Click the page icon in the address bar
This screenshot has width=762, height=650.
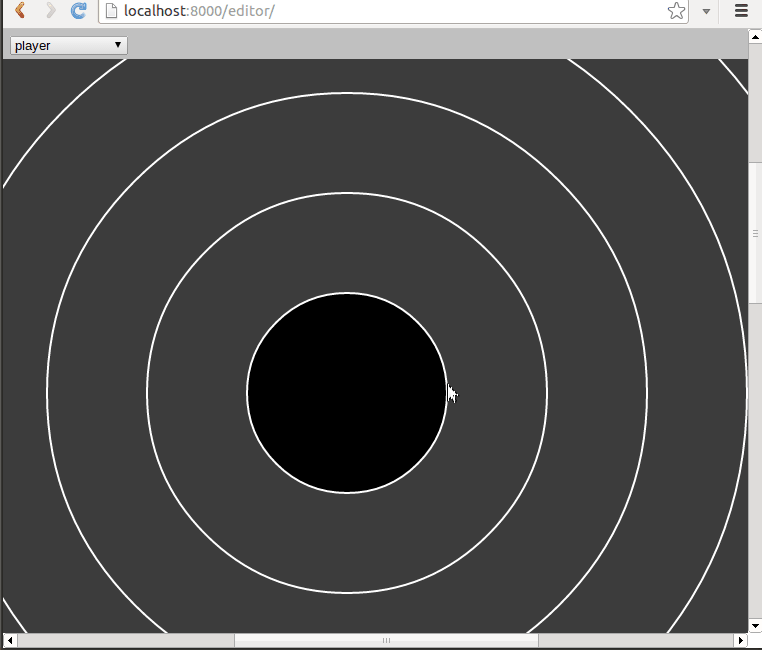111,11
